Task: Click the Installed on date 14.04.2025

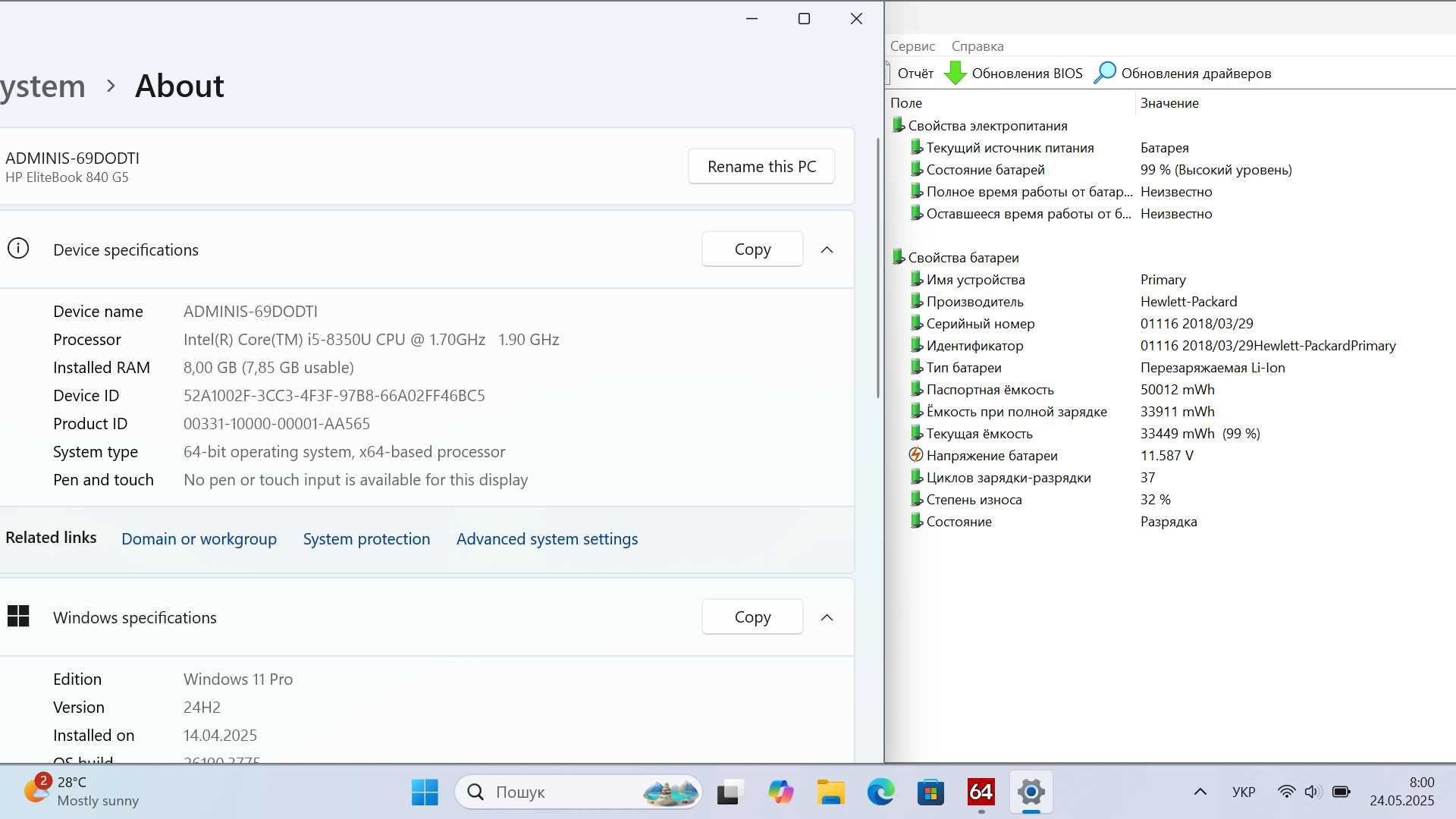Action: pos(220,735)
